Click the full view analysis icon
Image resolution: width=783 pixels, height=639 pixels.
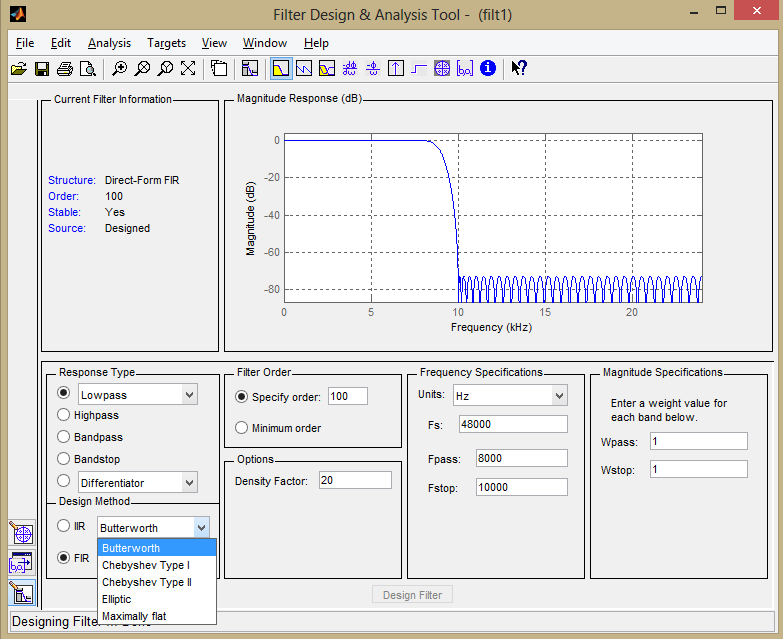tap(219, 68)
